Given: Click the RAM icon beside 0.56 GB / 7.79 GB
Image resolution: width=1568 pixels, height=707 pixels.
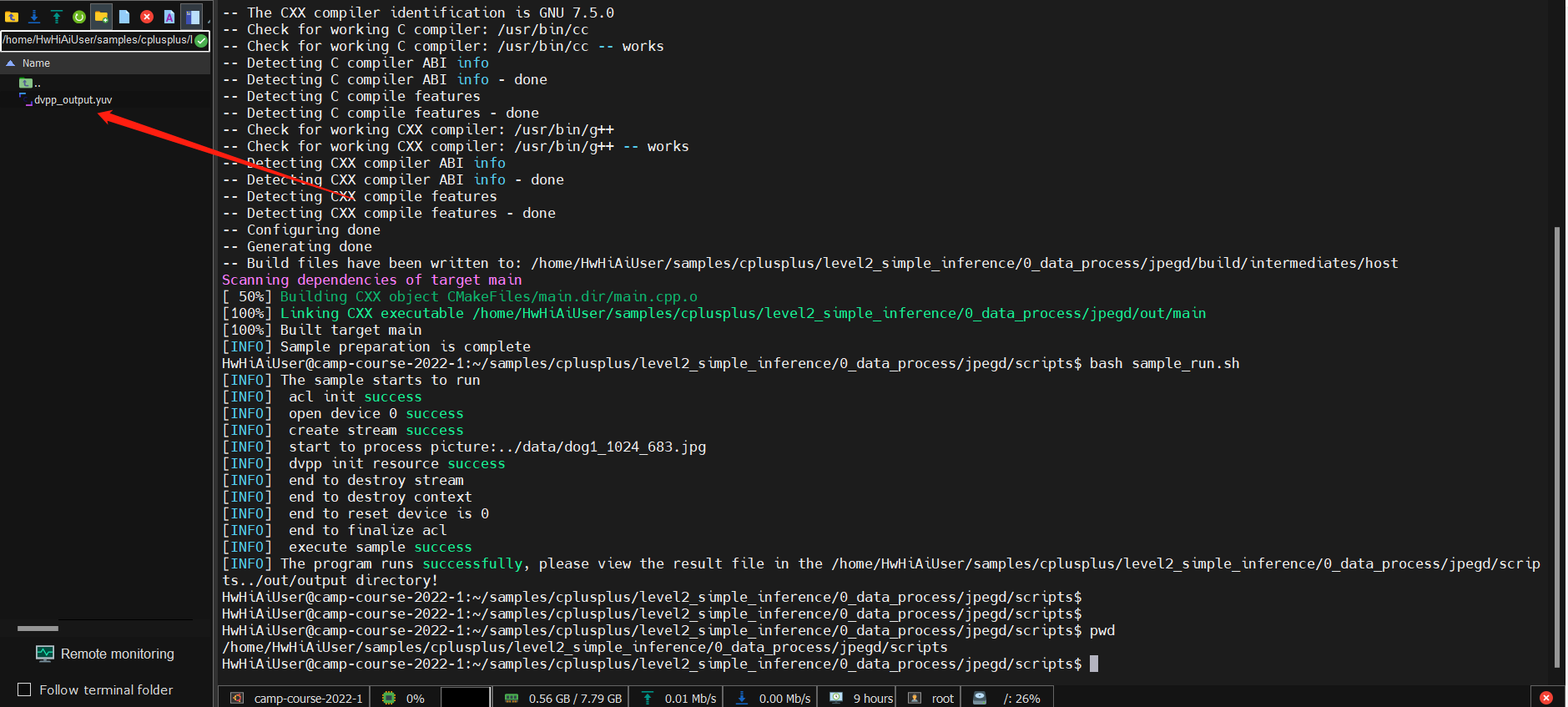Looking at the screenshot, I should click(512, 698).
